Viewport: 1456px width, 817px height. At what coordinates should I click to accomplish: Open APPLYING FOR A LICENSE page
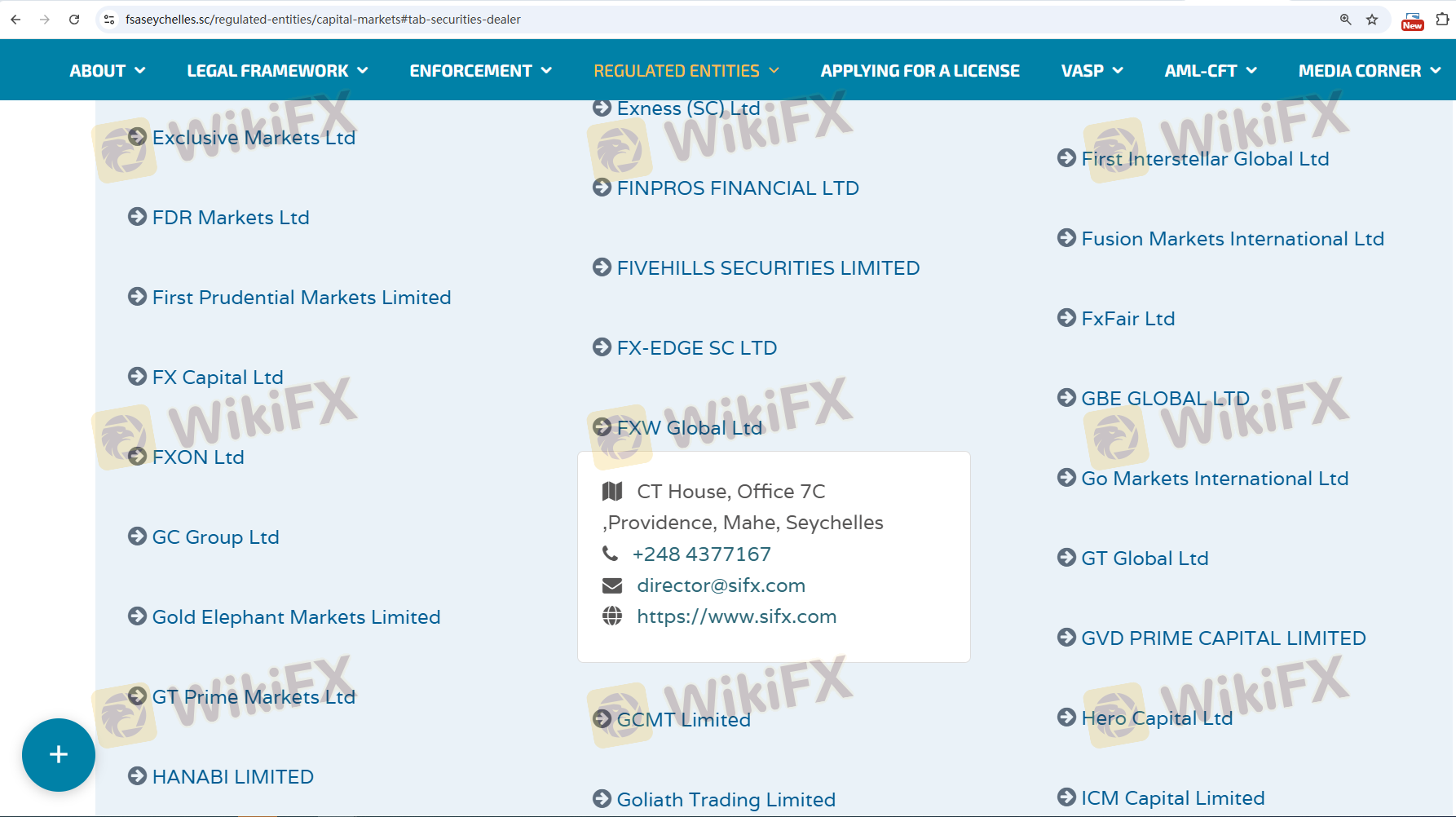(x=920, y=71)
